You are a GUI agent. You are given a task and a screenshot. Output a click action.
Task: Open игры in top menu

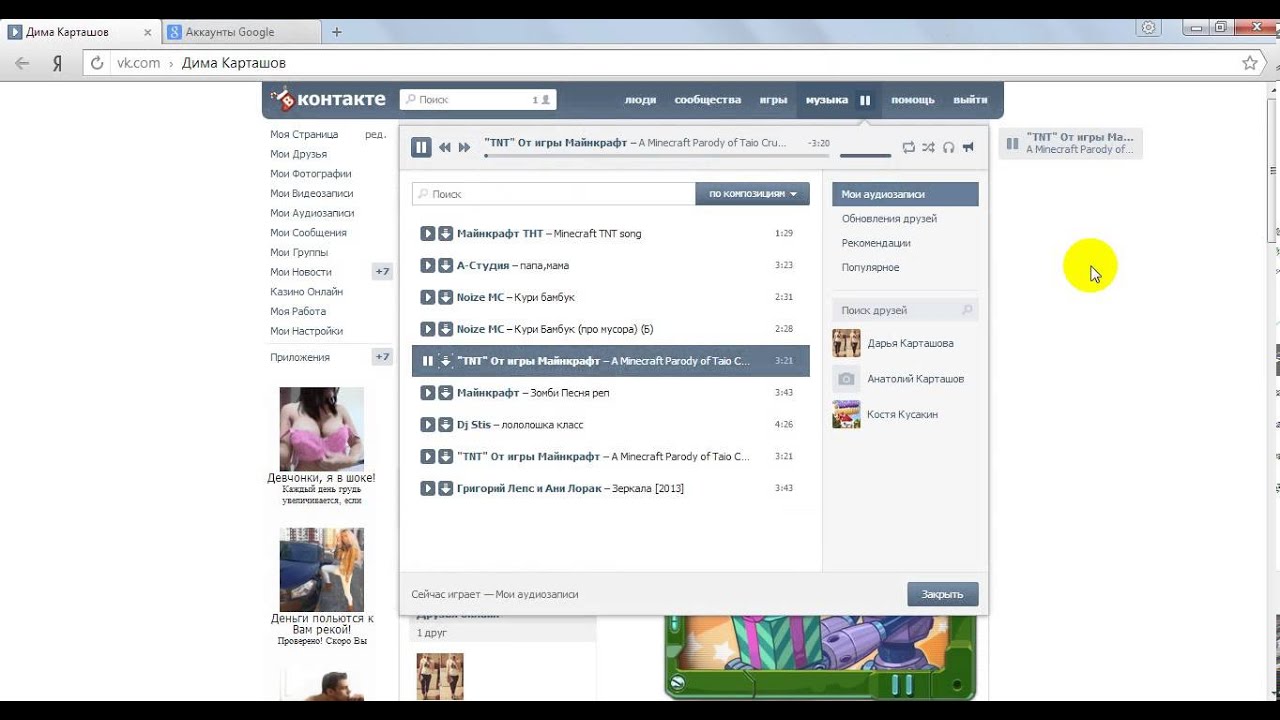tap(773, 100)
